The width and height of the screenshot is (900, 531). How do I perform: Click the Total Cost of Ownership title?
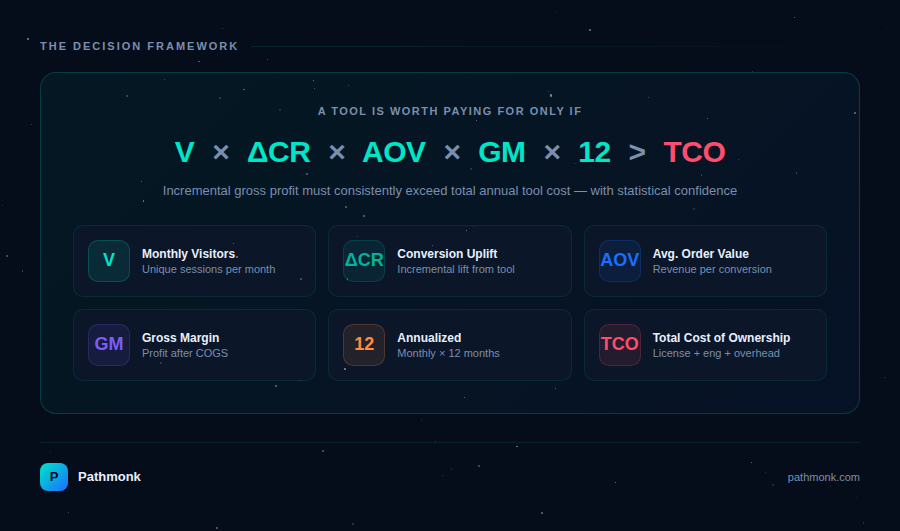pyautogui.click(x=721, y=338)
